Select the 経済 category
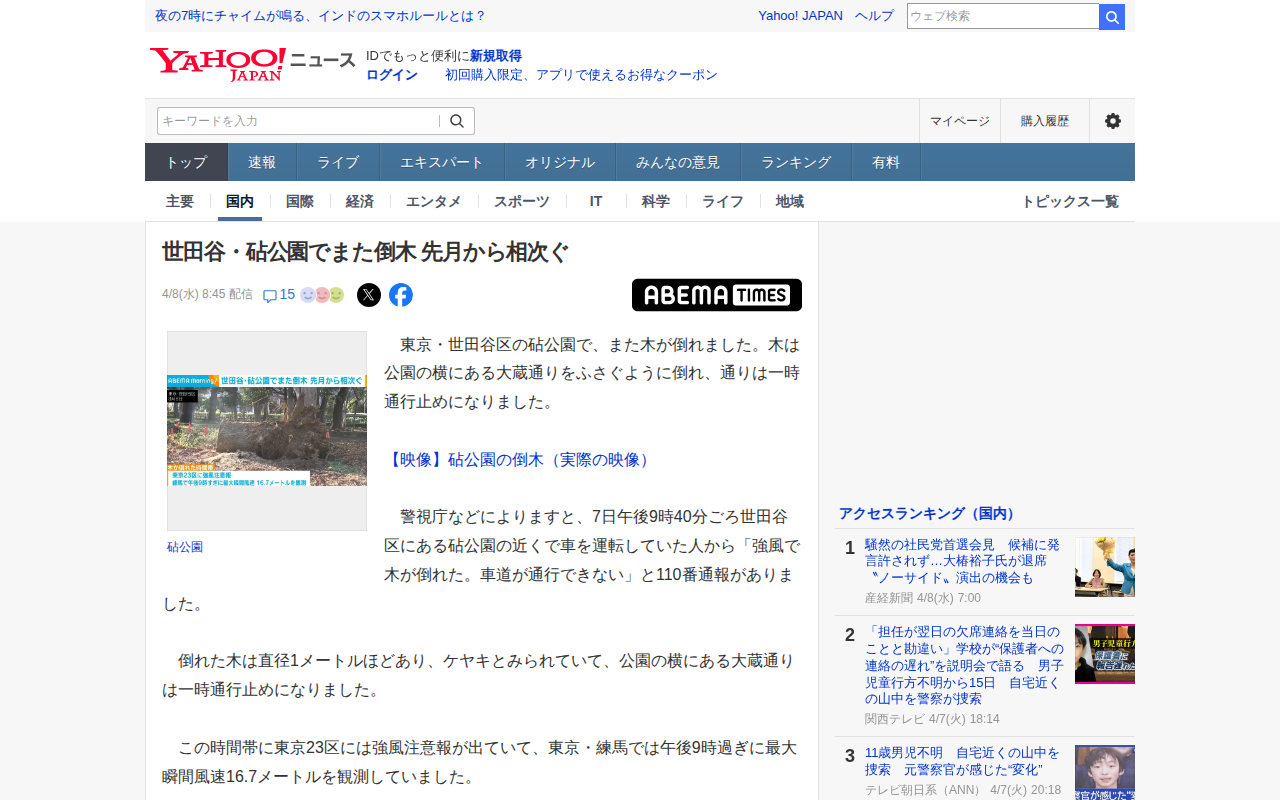The image size is (1280, 800). (x=360, y=201)
